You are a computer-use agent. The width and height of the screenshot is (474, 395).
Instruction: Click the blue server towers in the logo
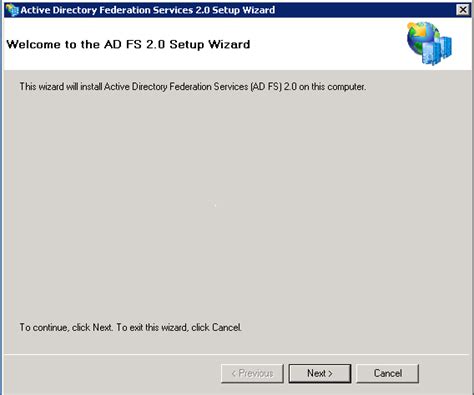coord(438,50)
